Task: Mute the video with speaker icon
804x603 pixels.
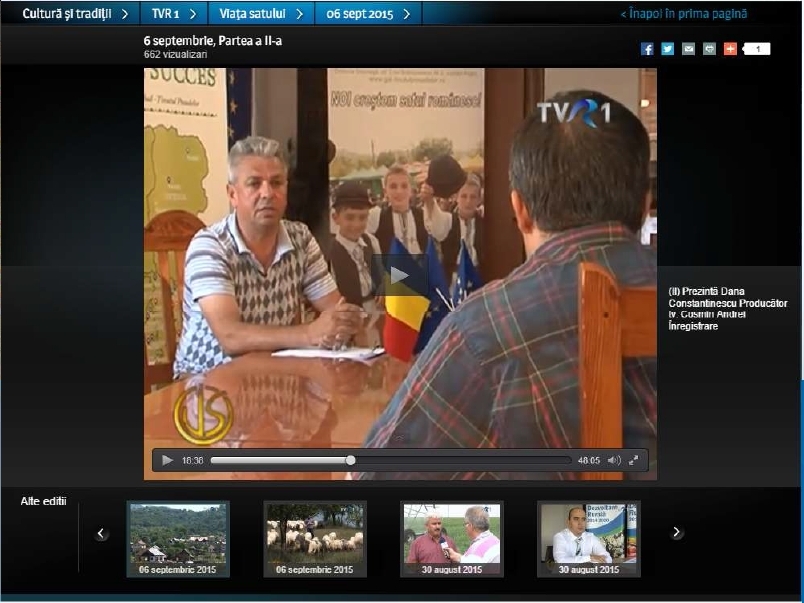Action: [614, 460]
